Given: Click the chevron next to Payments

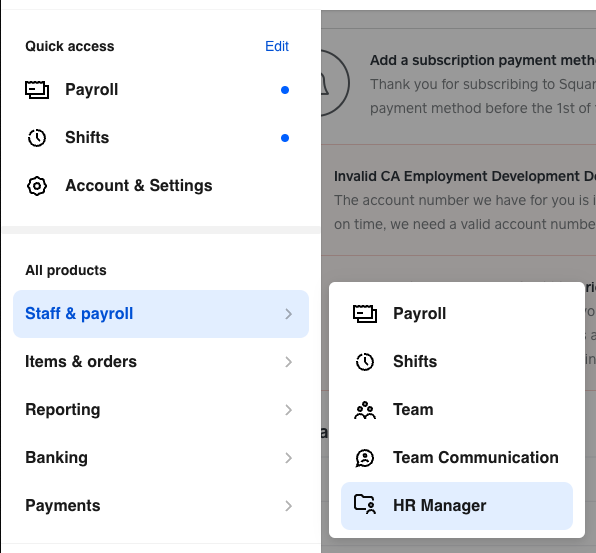Looking at the screenshot, I should click(x=288, y=506).
